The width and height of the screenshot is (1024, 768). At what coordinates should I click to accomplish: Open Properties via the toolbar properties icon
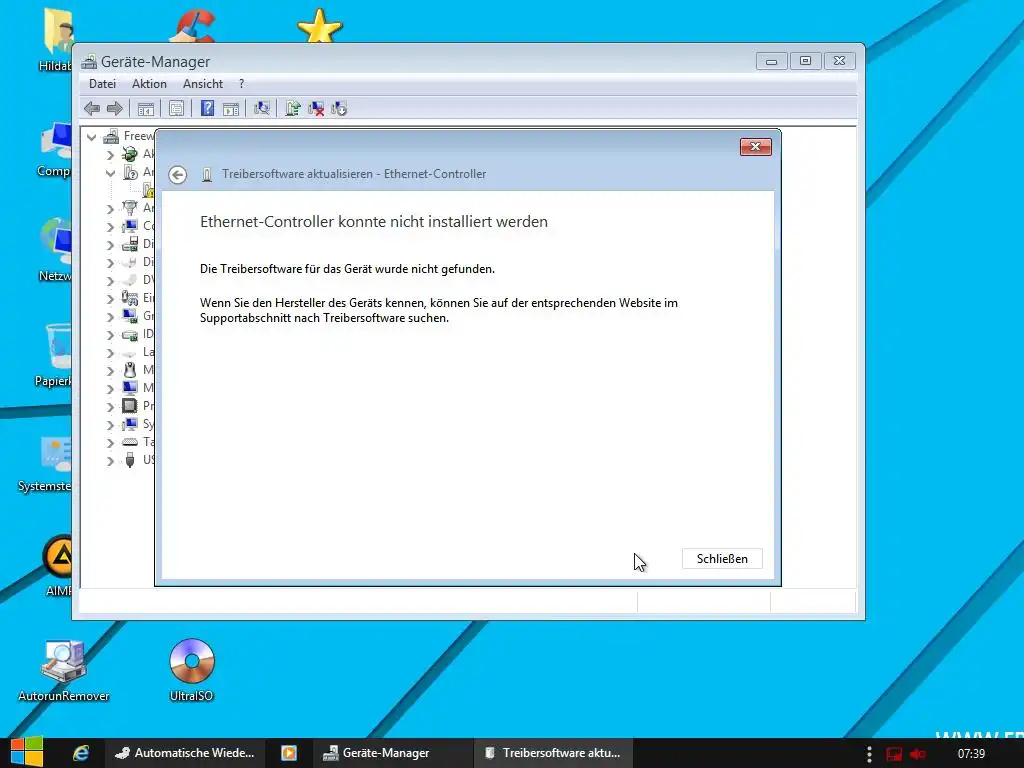coord(176,108)
